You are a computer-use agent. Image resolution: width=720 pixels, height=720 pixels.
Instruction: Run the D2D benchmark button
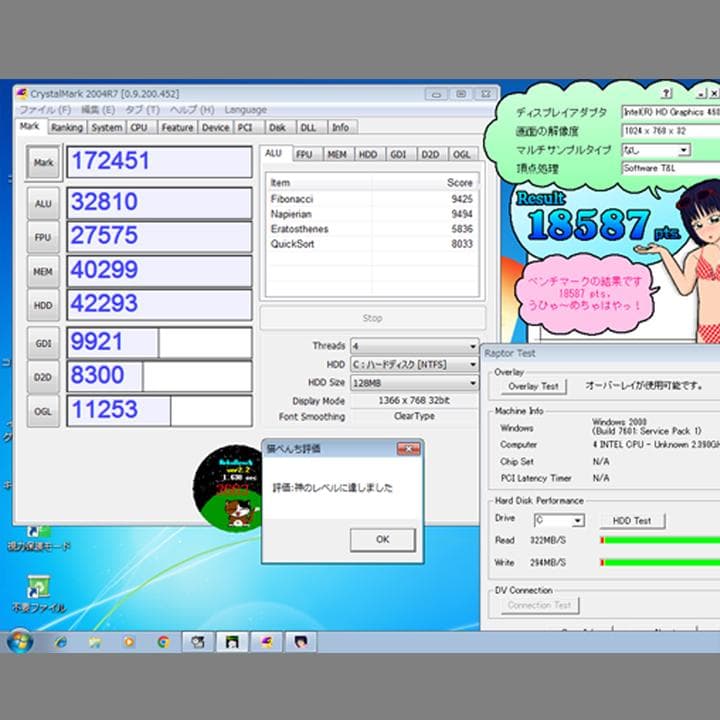coord(43,377)
